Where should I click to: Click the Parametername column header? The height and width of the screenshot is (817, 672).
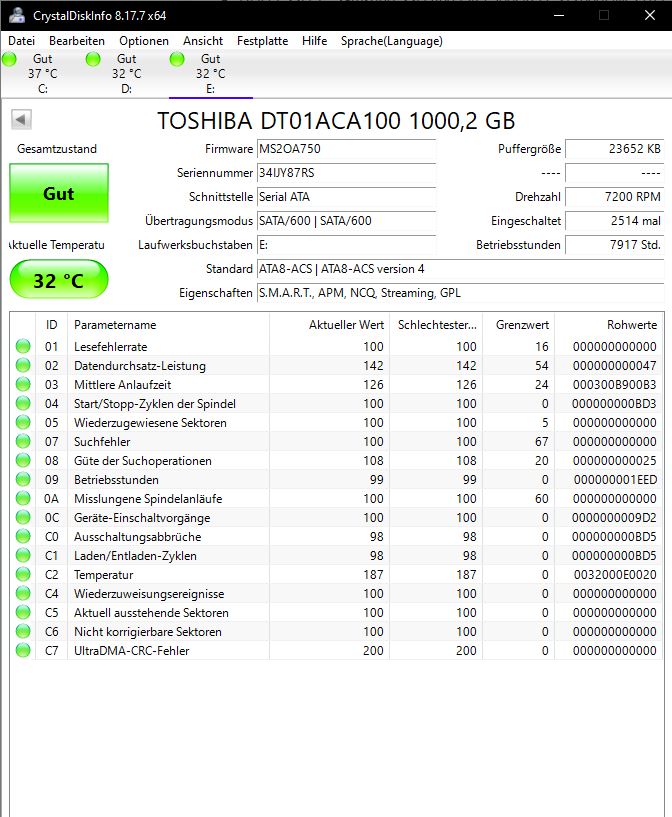click(x=168, y=325)
